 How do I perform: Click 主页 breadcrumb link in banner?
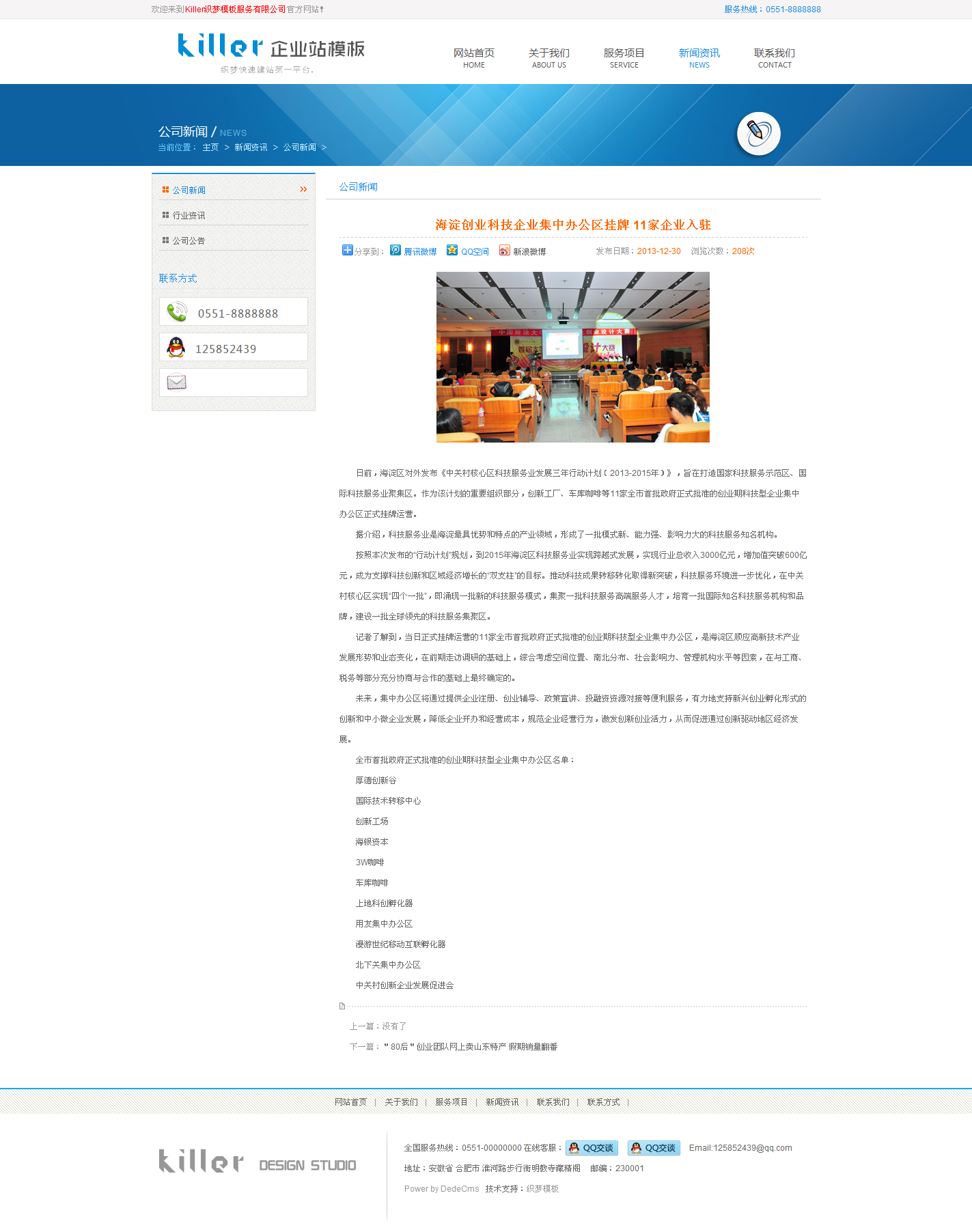[210, 148]
